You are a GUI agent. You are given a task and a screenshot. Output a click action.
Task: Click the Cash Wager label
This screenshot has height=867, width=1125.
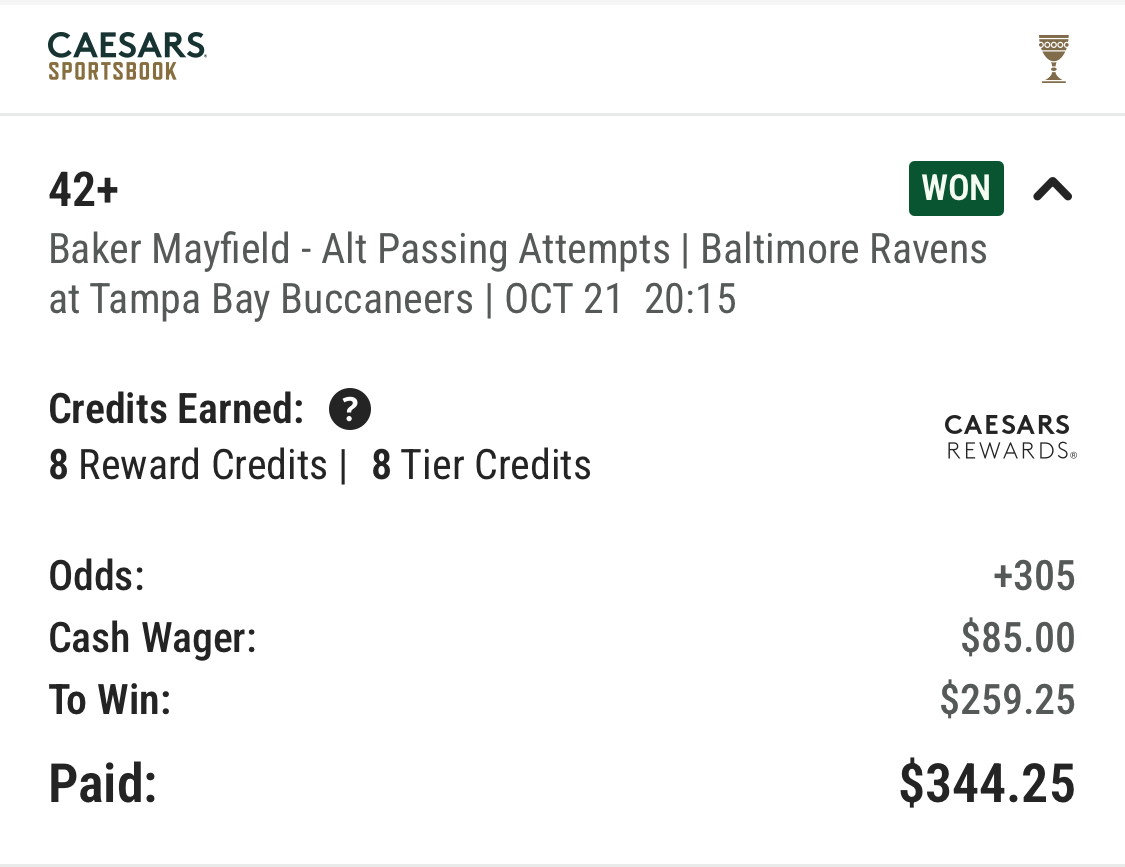pyautogui.click(x=153, y=637)
